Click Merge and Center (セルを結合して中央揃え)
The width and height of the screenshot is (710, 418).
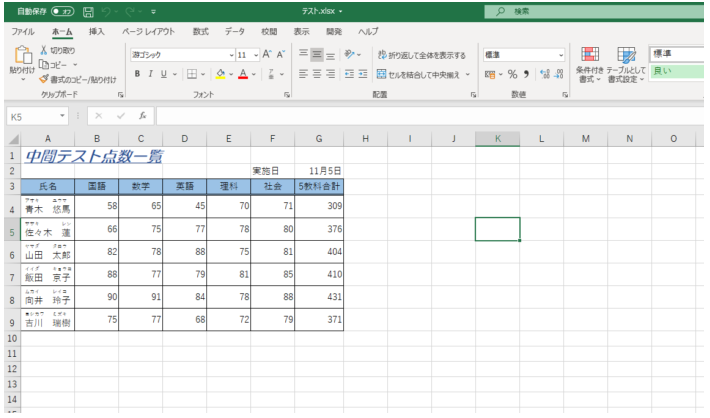pyautogui.click(x=425, y=73)
